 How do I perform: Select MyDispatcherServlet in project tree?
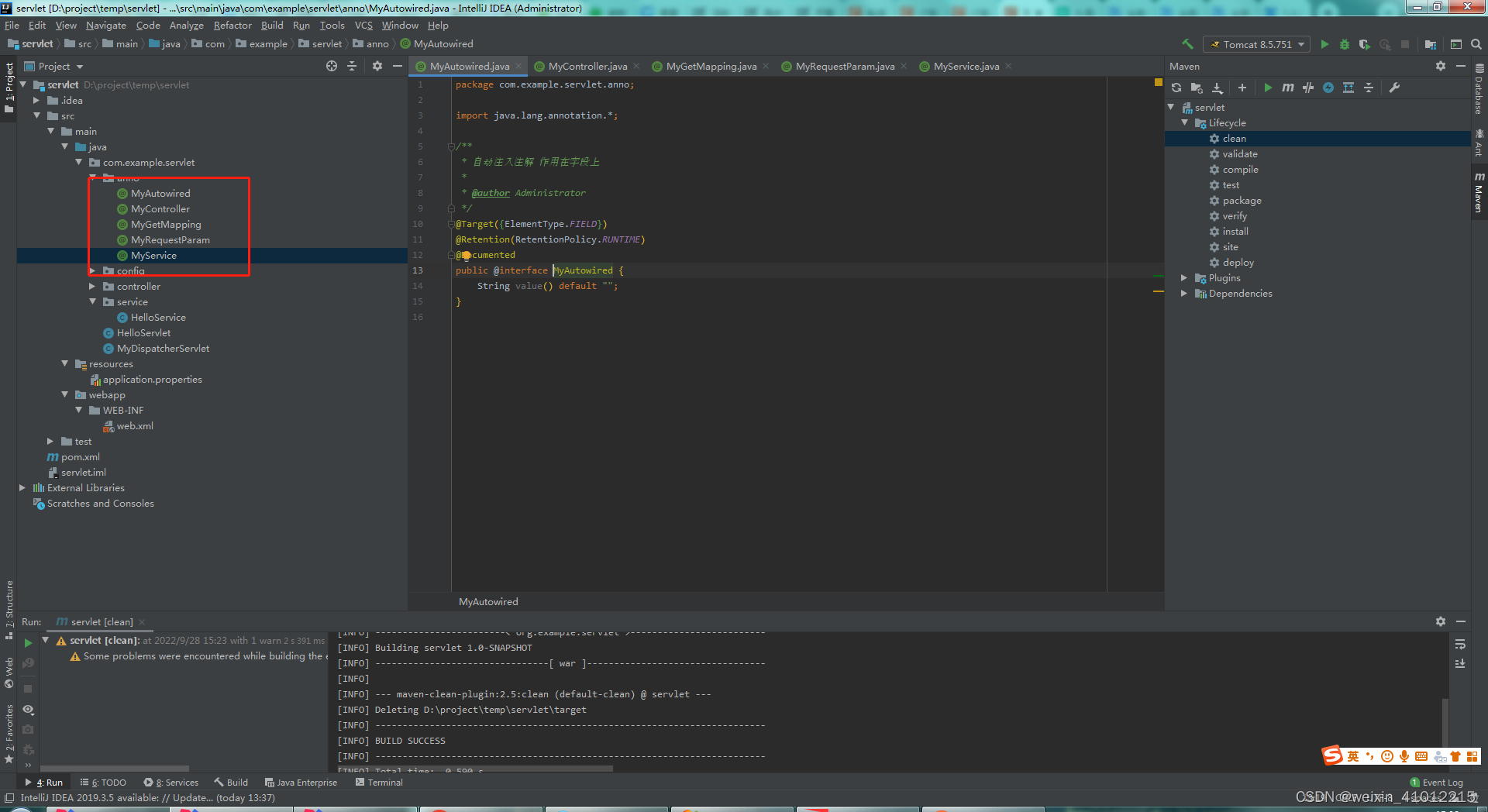(x=163, y=348)
